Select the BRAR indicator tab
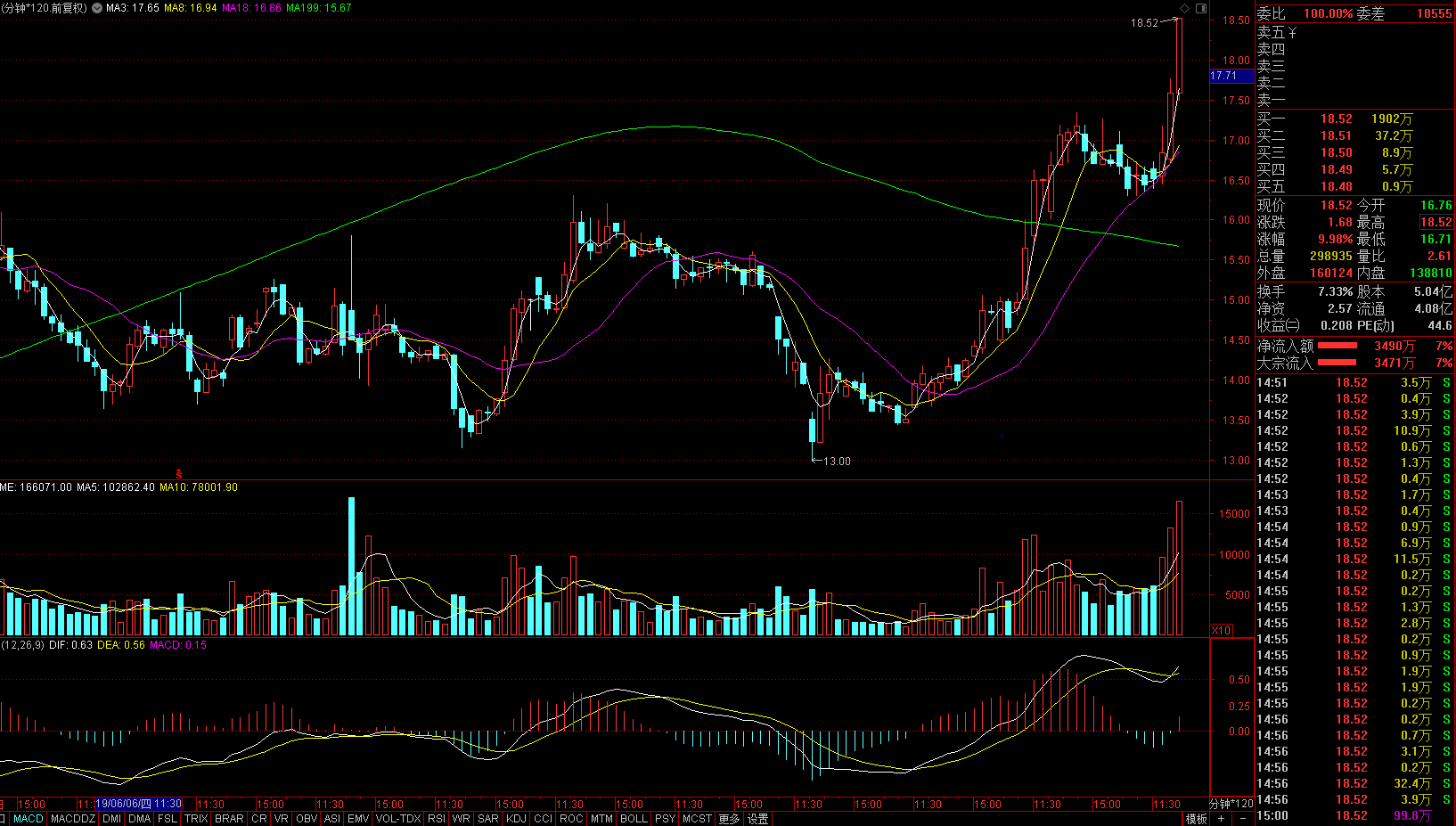 [229, 819]
